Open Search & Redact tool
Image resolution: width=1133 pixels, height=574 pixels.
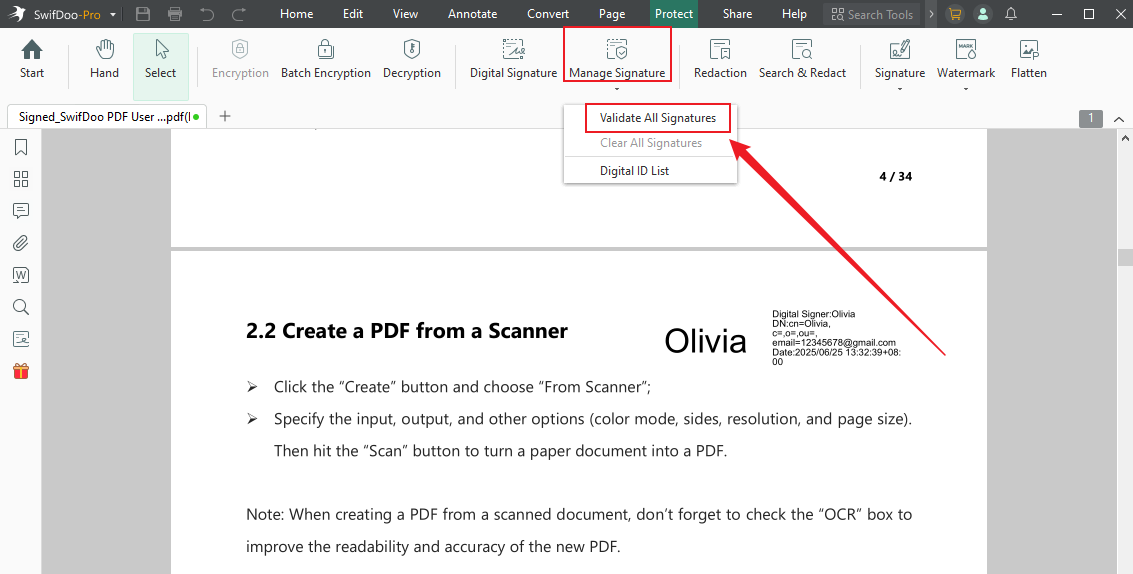point(802,59)
